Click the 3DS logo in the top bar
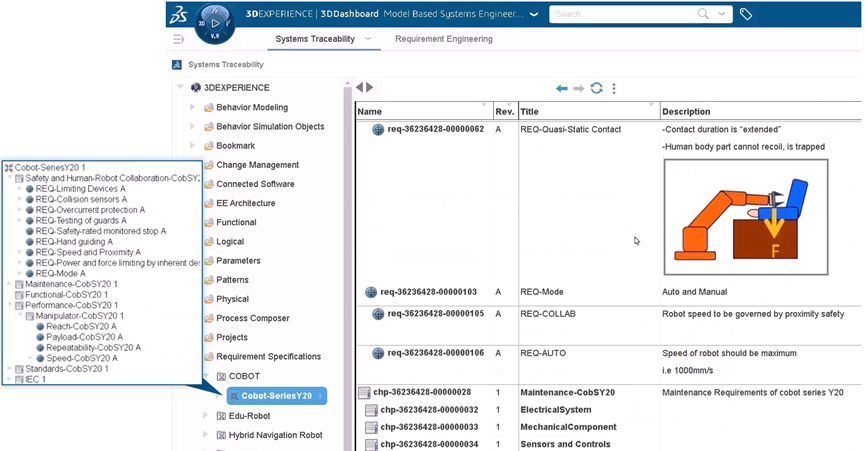865x451 pixels. 178,13
